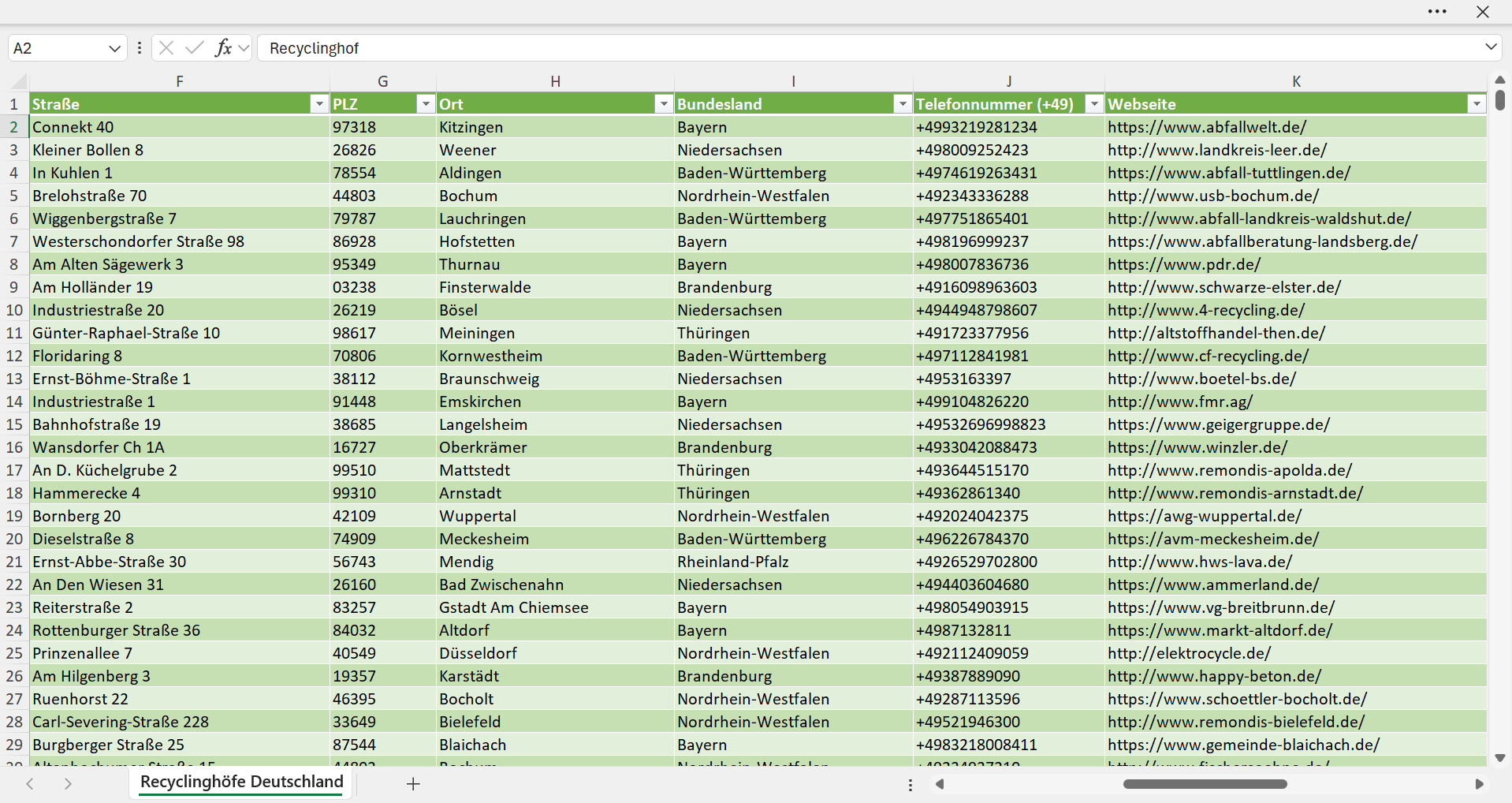
Task: Click the horizontal scrollbar thumb
Action: [x=1205, y=784]
